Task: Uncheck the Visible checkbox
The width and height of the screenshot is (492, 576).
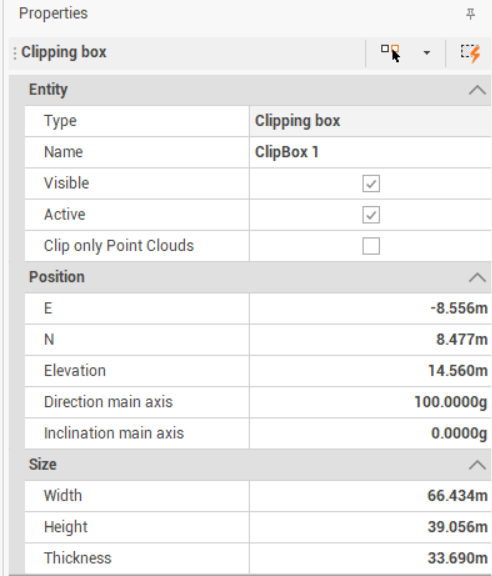Action: coord(371,183)
